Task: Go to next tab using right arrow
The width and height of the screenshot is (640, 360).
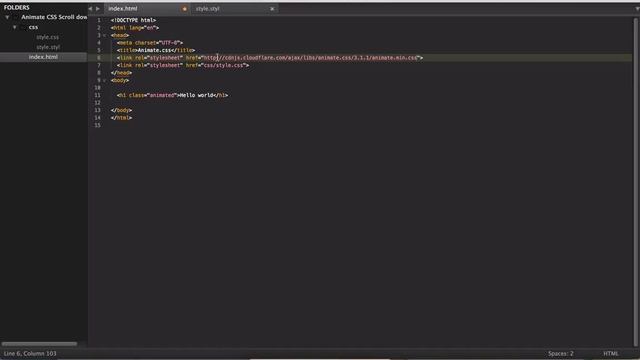Action: point(98,9)
